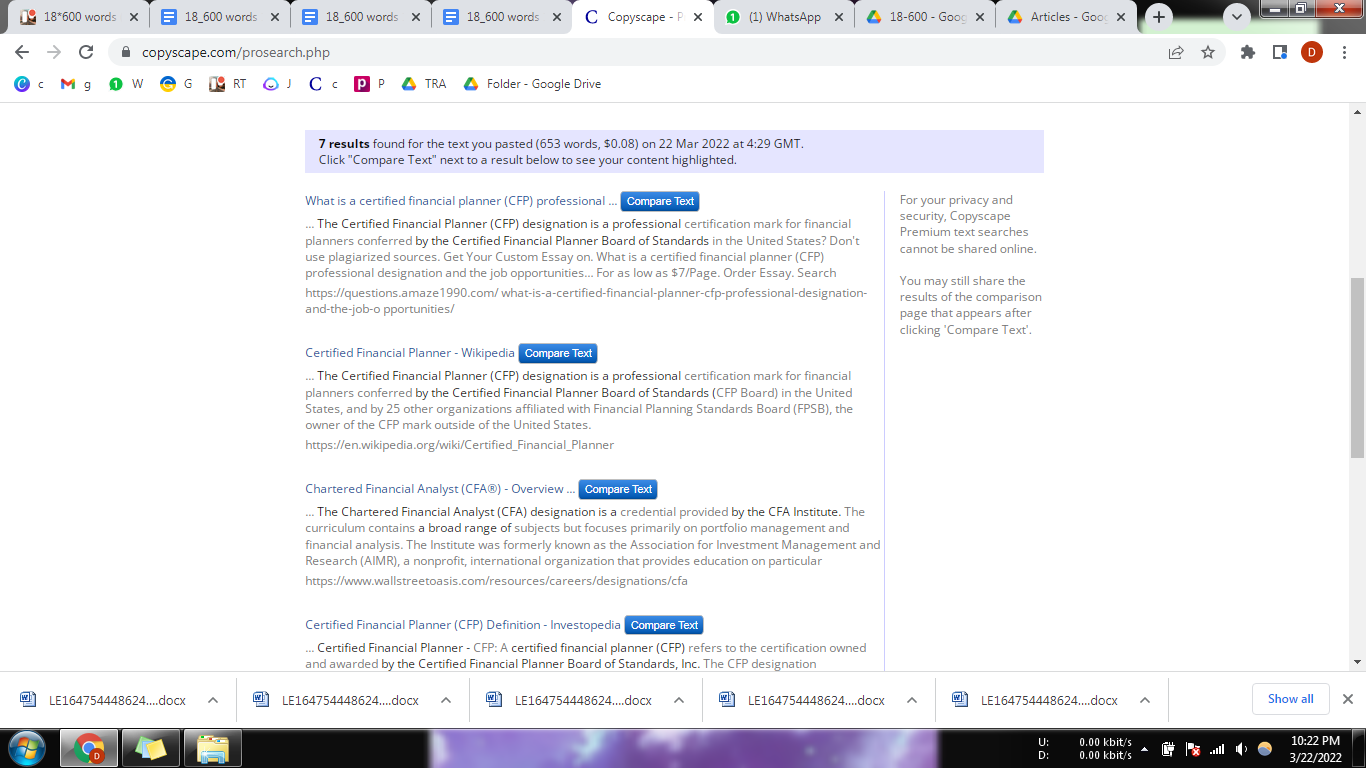Open 'What is a certified financial planner' result link

(x=461, y=201)
